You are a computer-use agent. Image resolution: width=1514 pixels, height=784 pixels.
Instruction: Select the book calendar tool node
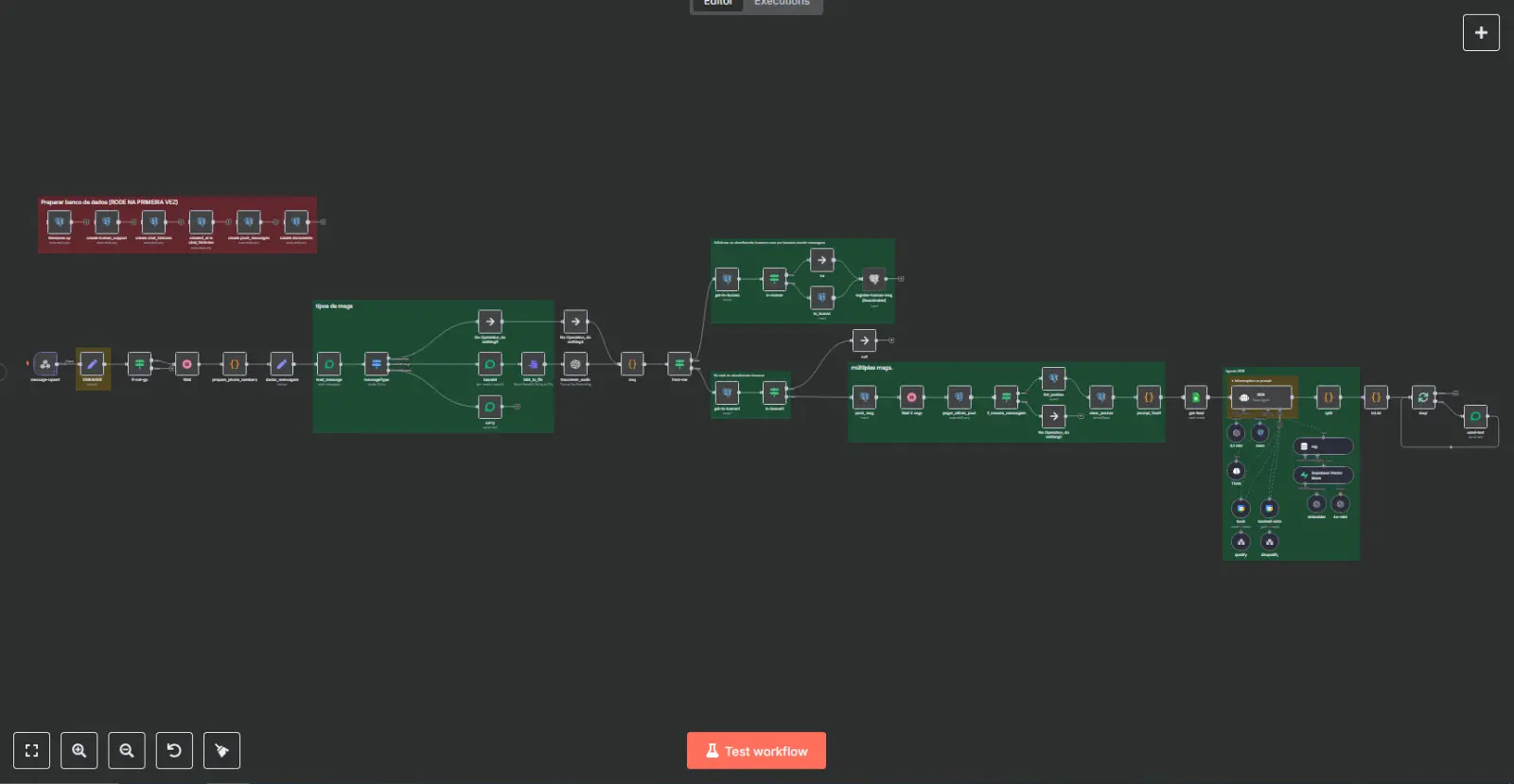tap(1241, 508)
